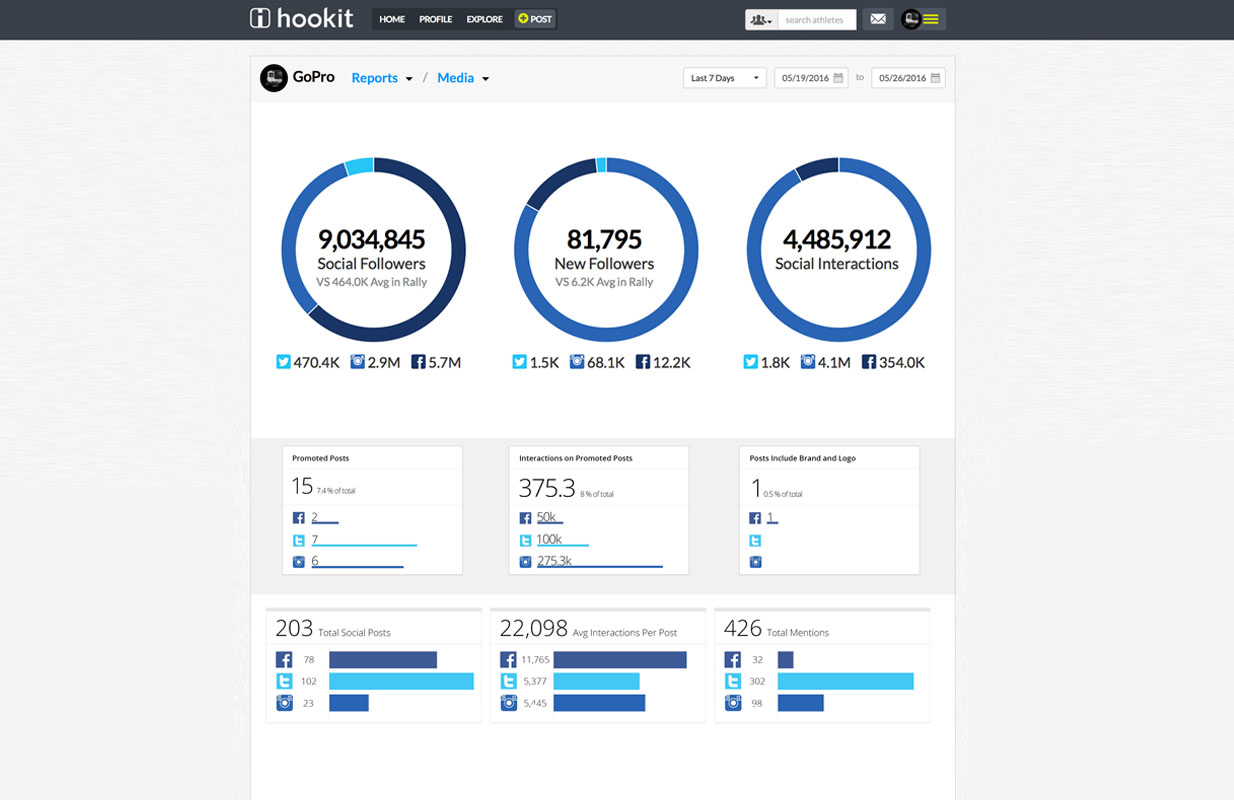Viewport: 1234px width, 800px height.
Task: Open the Last 7 Days range selector
Action: 725,78
